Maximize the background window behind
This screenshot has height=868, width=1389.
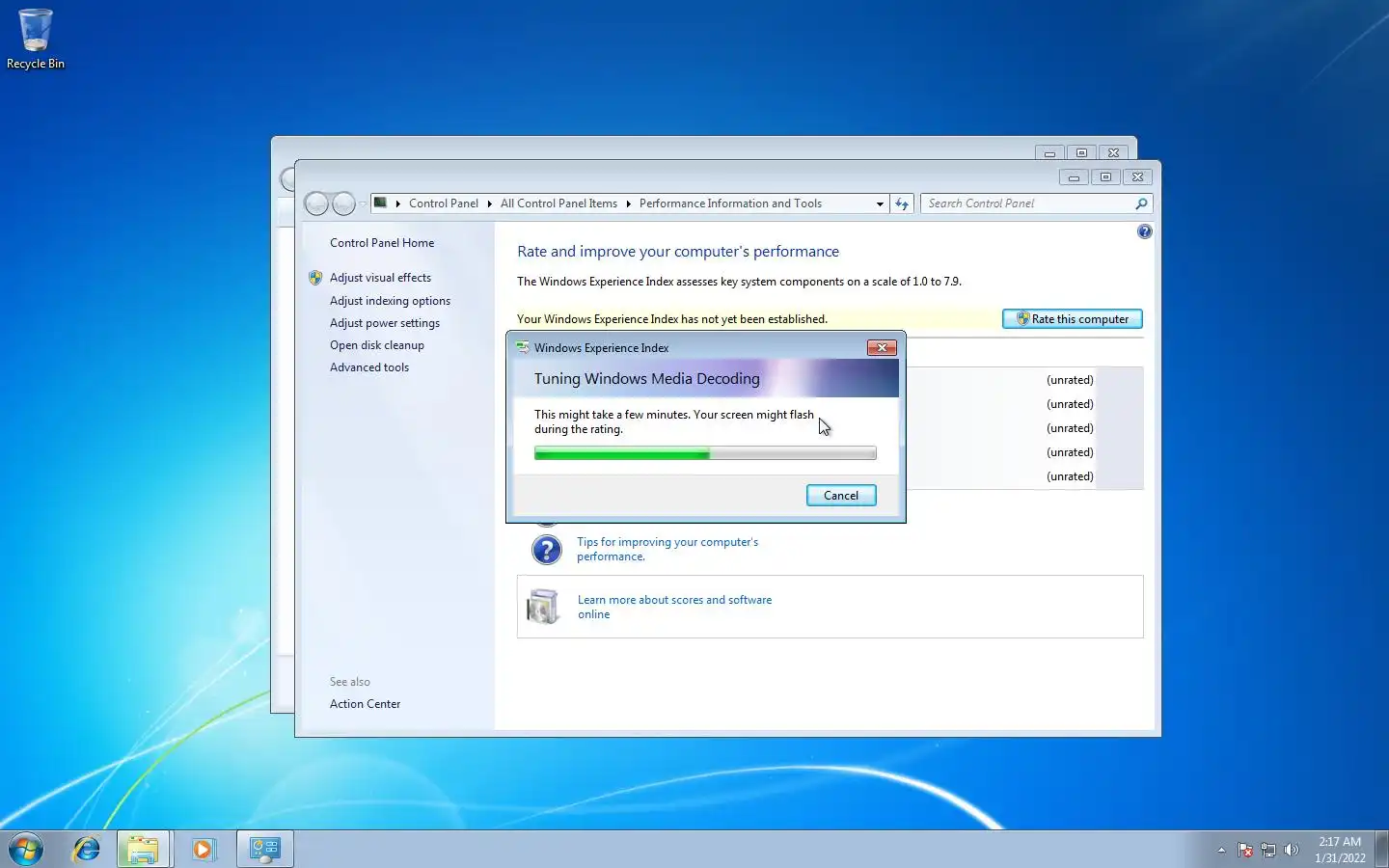(x=1081, y=153)
